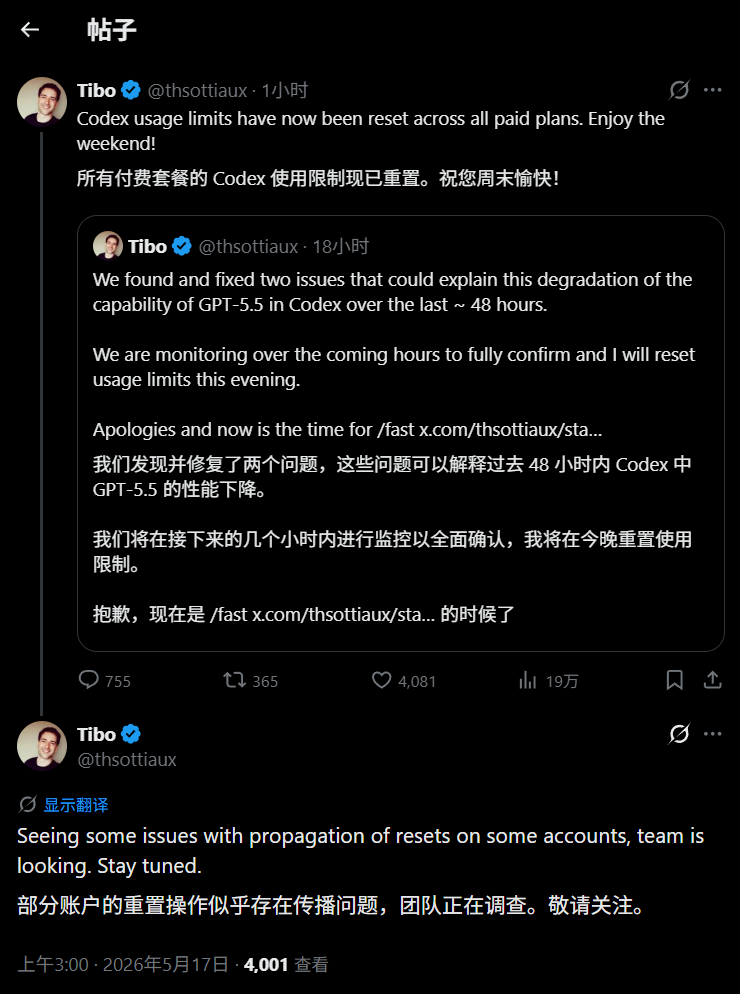Click Grok icon on the lower Tibo post
Image resolution: width=740 pixels, height=994 pixels.
pyautogui.click(x=679, y=734)
